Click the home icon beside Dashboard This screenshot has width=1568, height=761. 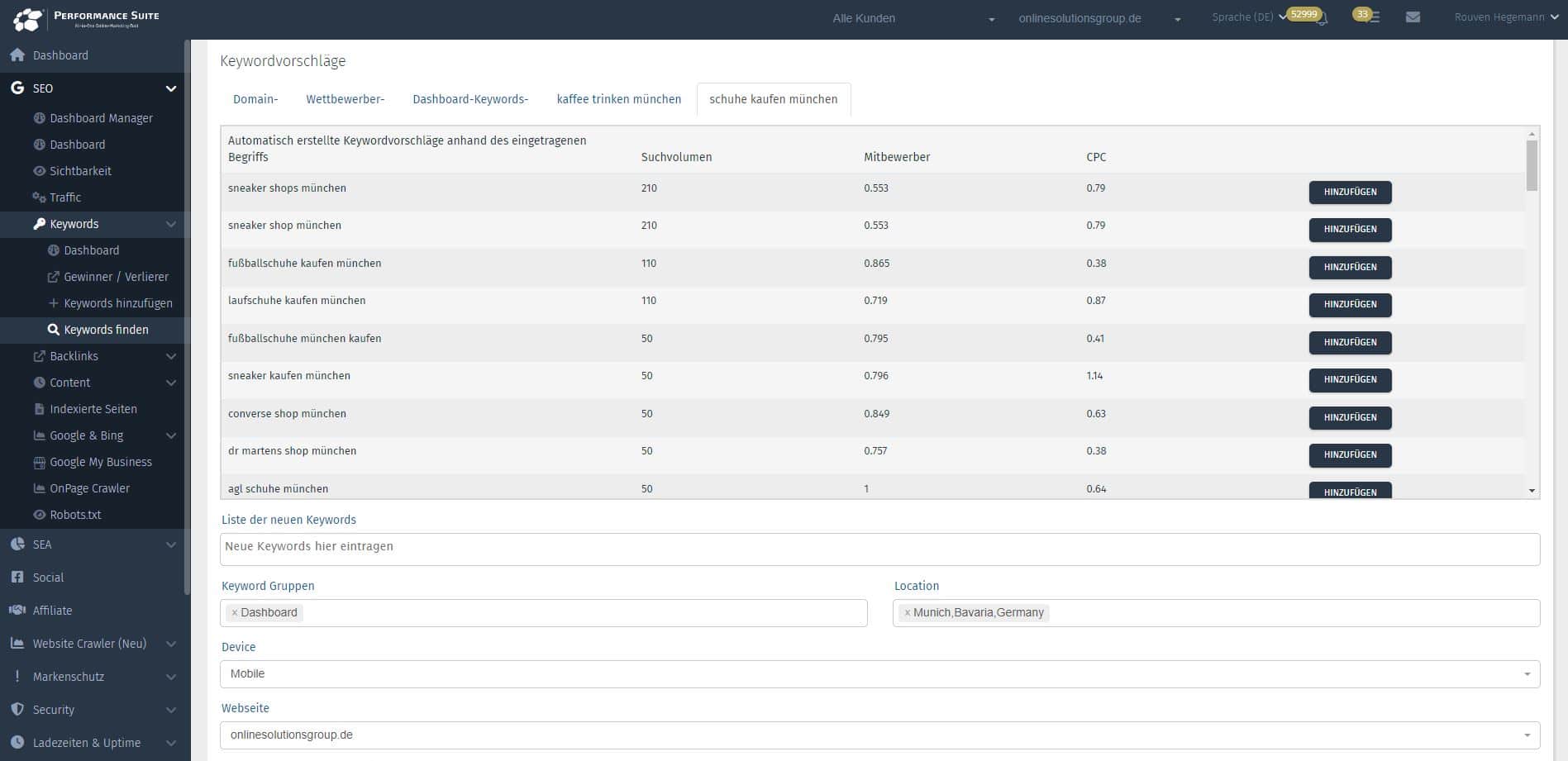pos(17,55)
